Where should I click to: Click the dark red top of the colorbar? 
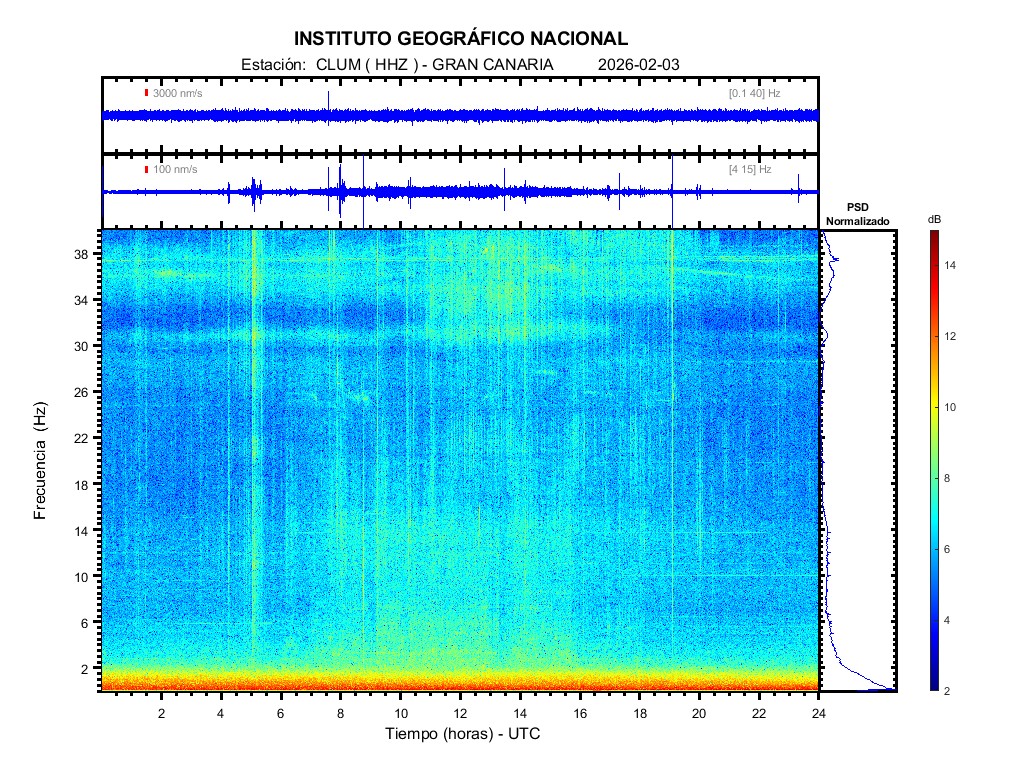(x=933, y=236)
